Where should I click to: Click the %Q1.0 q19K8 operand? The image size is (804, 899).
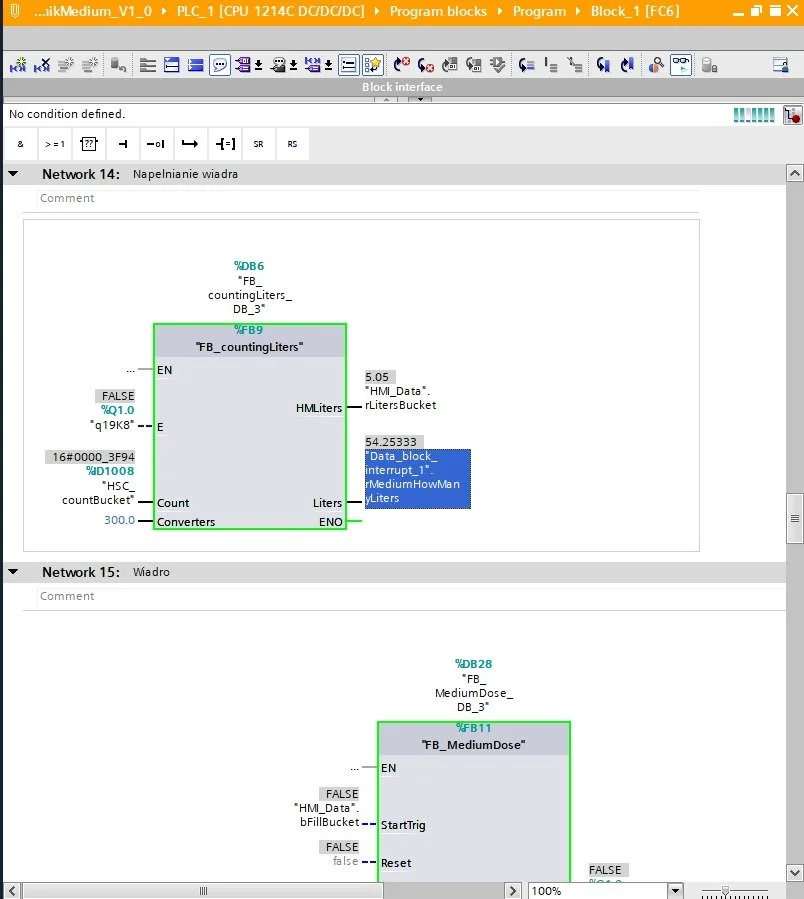[114, 417]
